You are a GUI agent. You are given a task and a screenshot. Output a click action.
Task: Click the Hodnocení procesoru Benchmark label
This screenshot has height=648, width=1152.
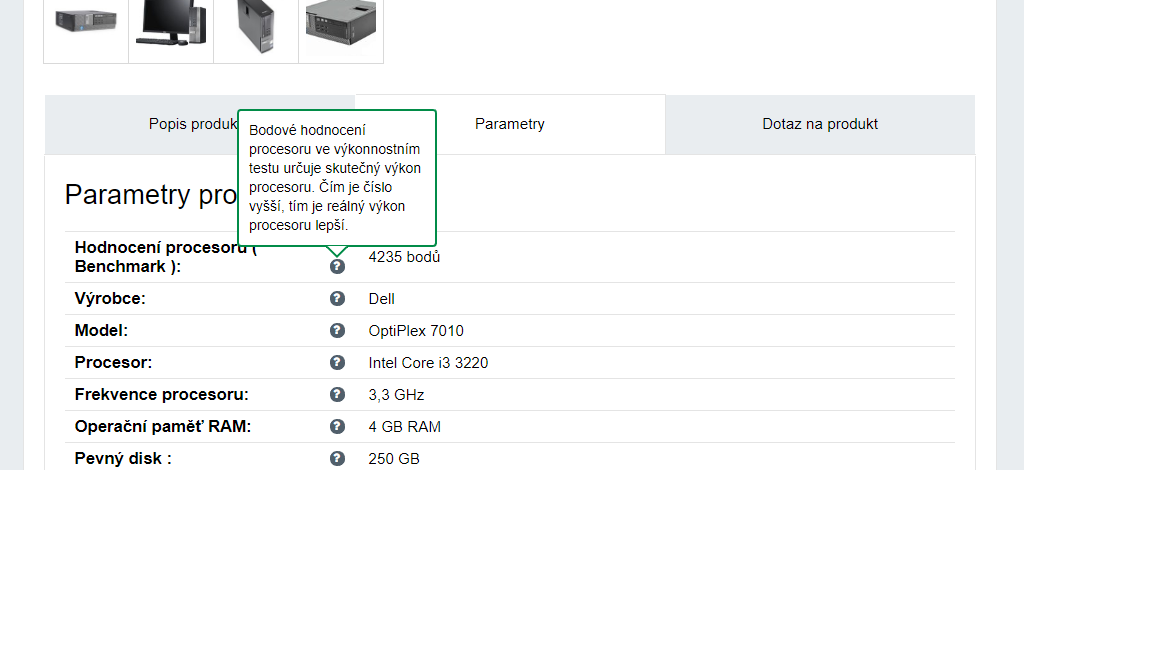point(166,257)
